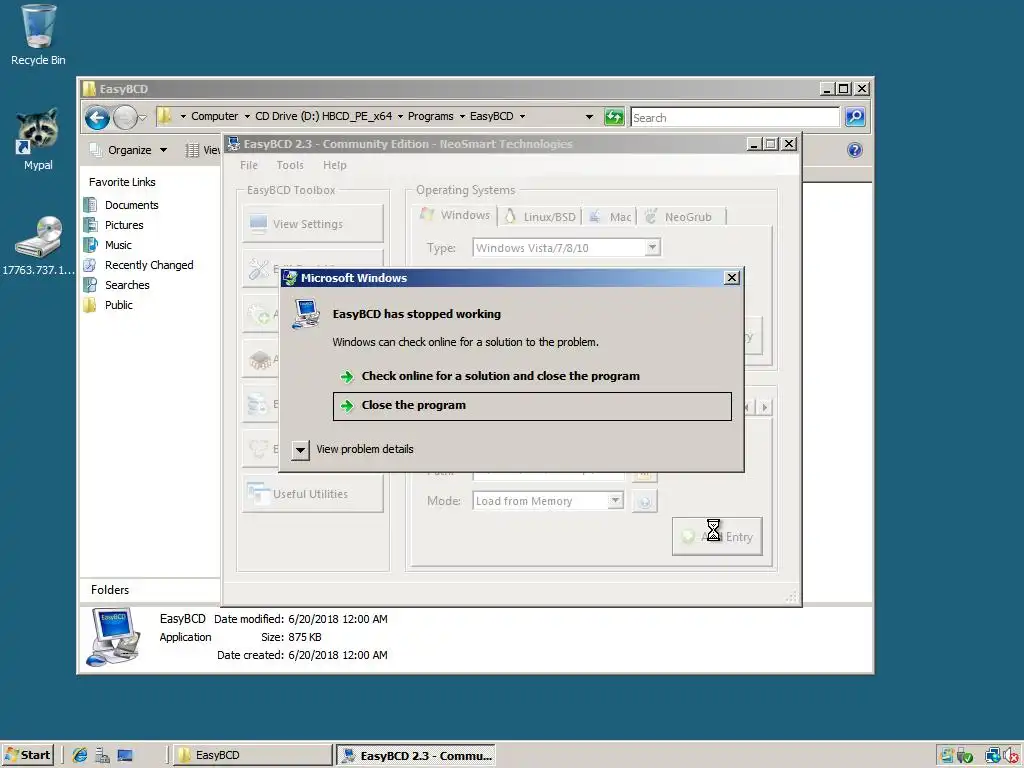1024x768 pixels.
Task: Switch to the NeoGrub tab
Action: point(679,217)
